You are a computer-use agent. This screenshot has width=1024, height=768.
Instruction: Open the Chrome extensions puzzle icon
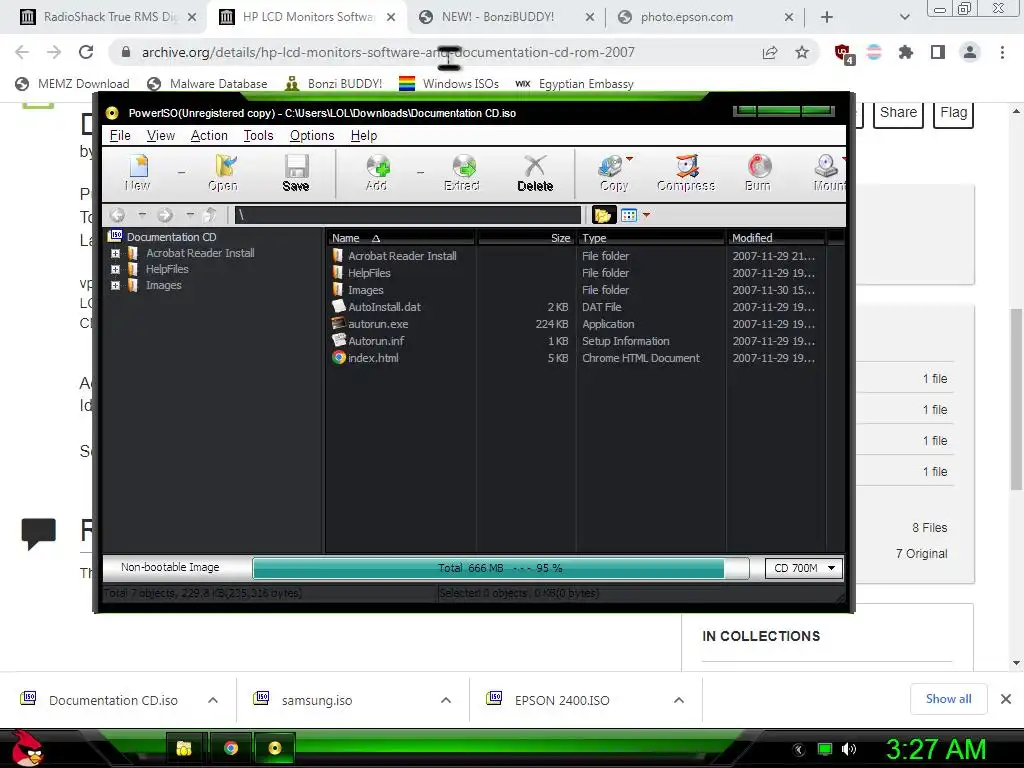point(905,52)
